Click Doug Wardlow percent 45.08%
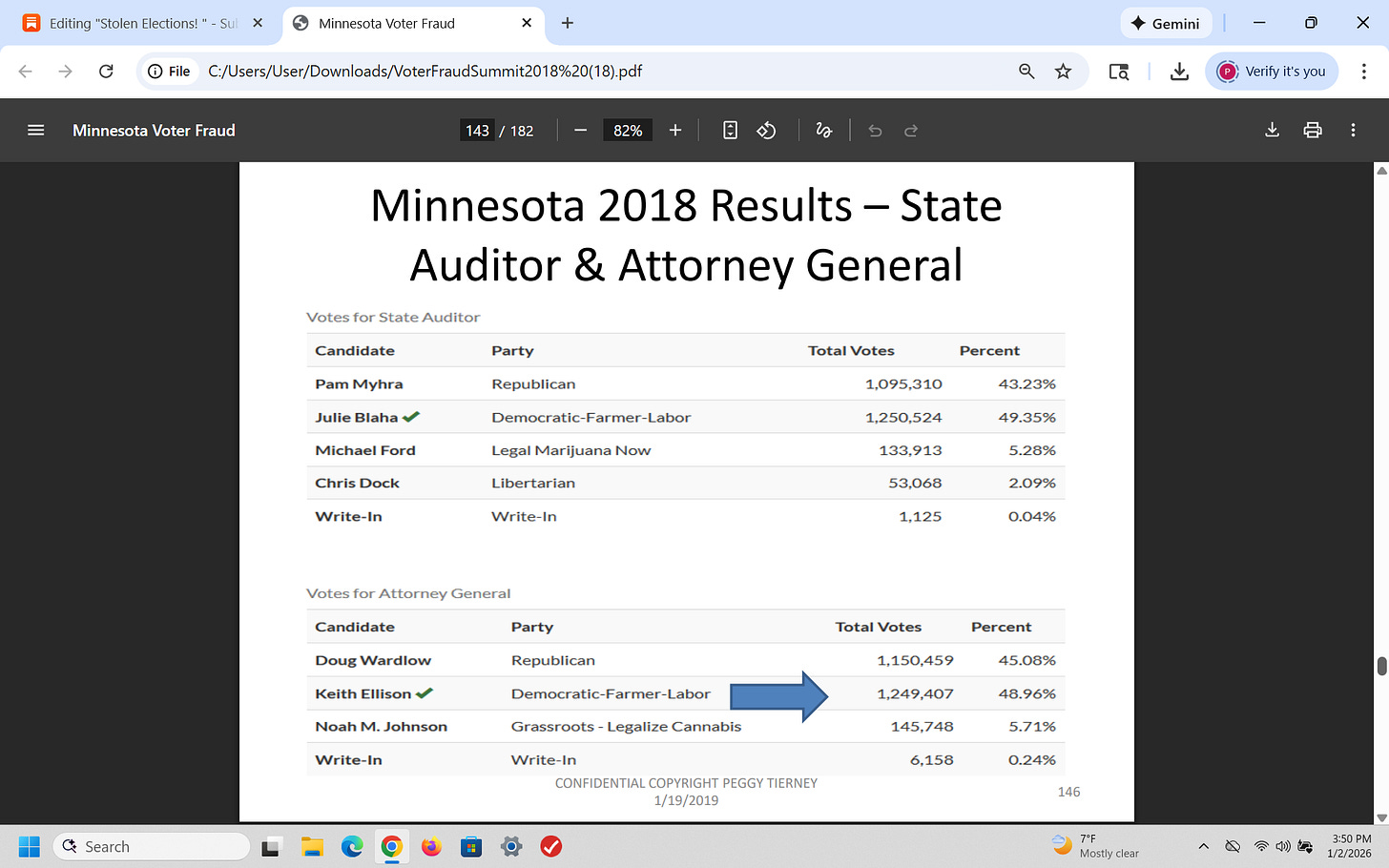Viewport: 1389px width, 868px height. click(1027, 660)
